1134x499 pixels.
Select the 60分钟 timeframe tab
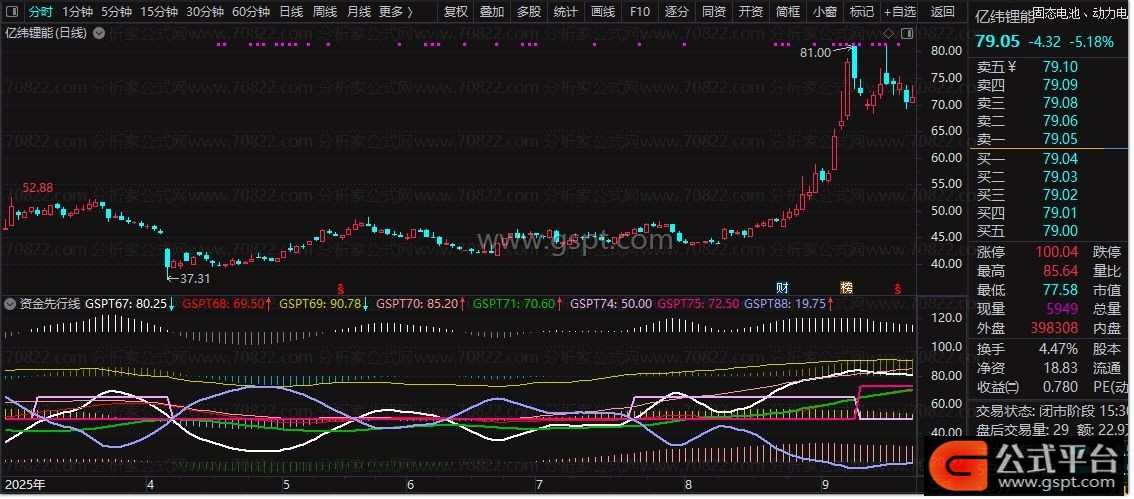[250, 12]
